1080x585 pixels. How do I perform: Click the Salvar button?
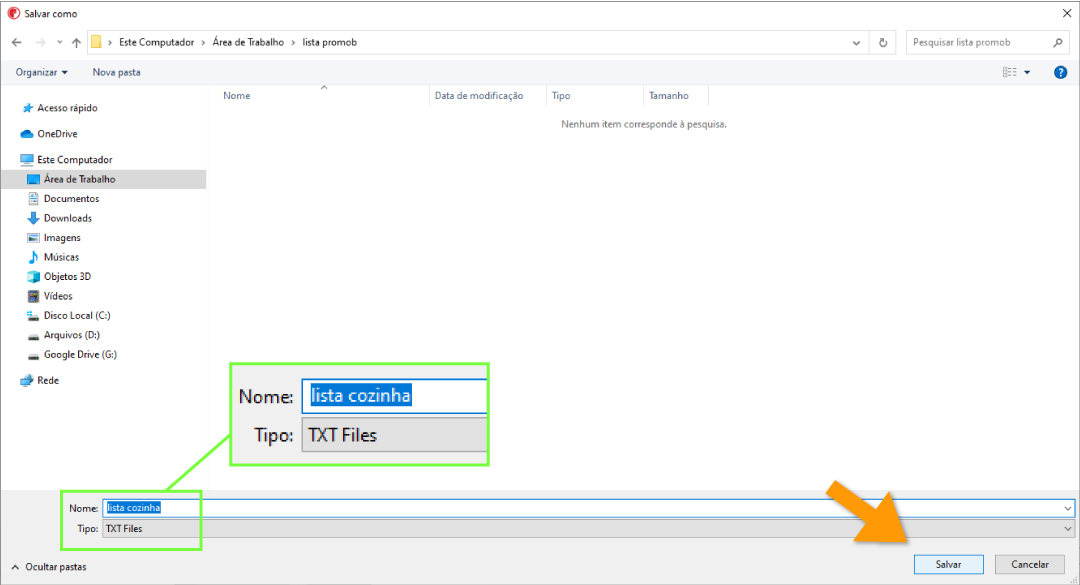coord(948,564)
